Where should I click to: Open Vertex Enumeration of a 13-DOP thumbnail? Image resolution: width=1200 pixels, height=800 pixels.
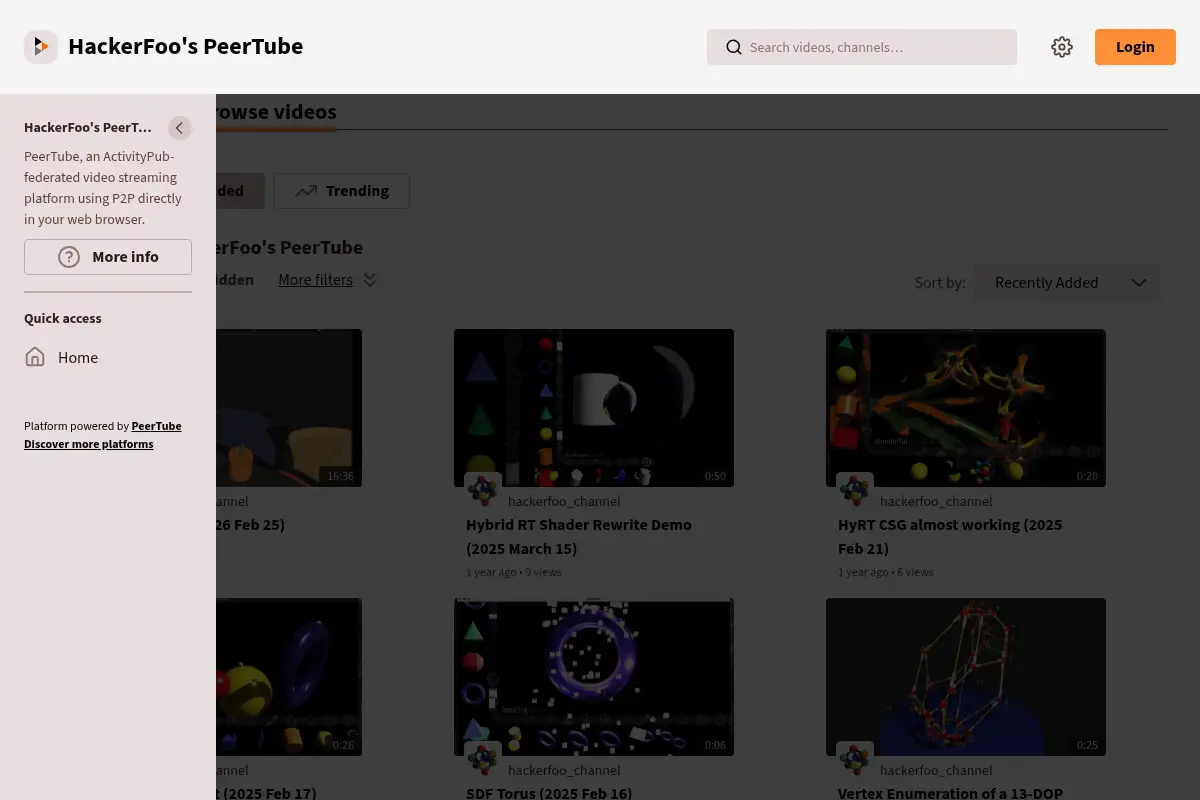pyautogui.click(x=966, y=677)
